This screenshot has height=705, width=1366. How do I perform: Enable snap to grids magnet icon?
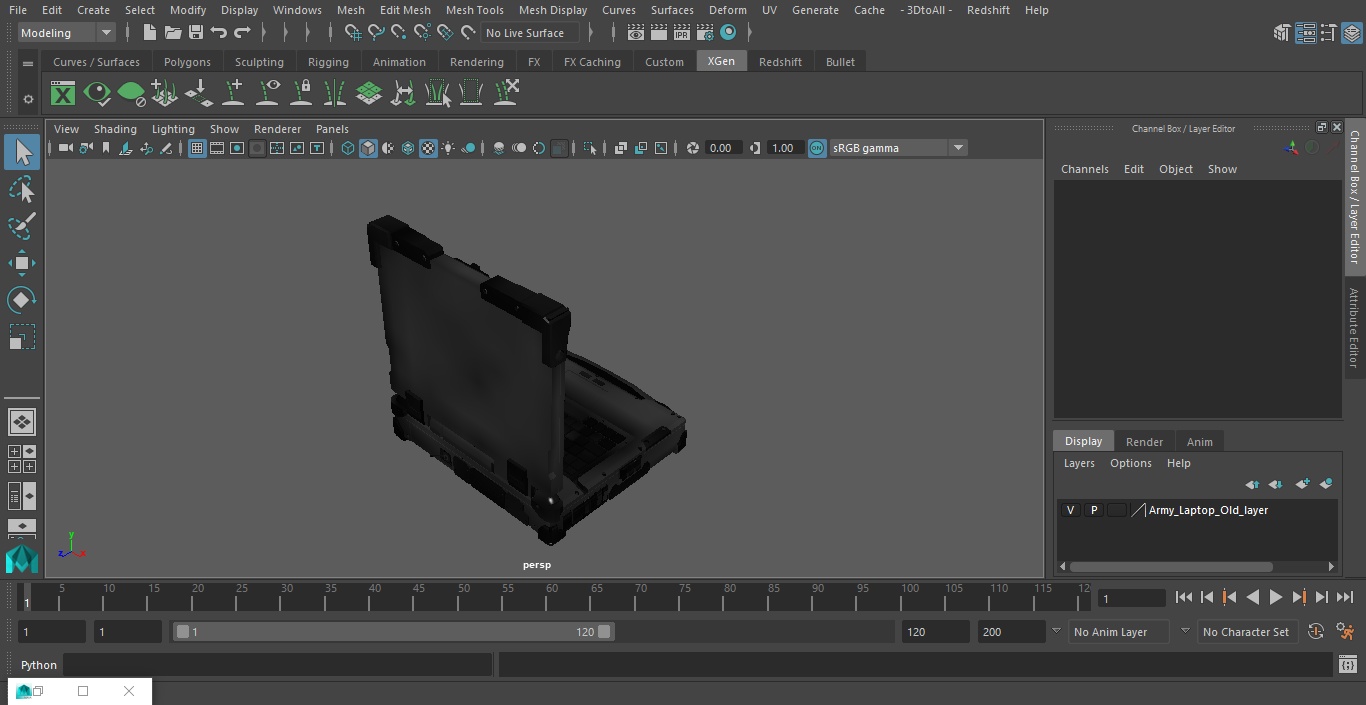[x=352, y=33]
